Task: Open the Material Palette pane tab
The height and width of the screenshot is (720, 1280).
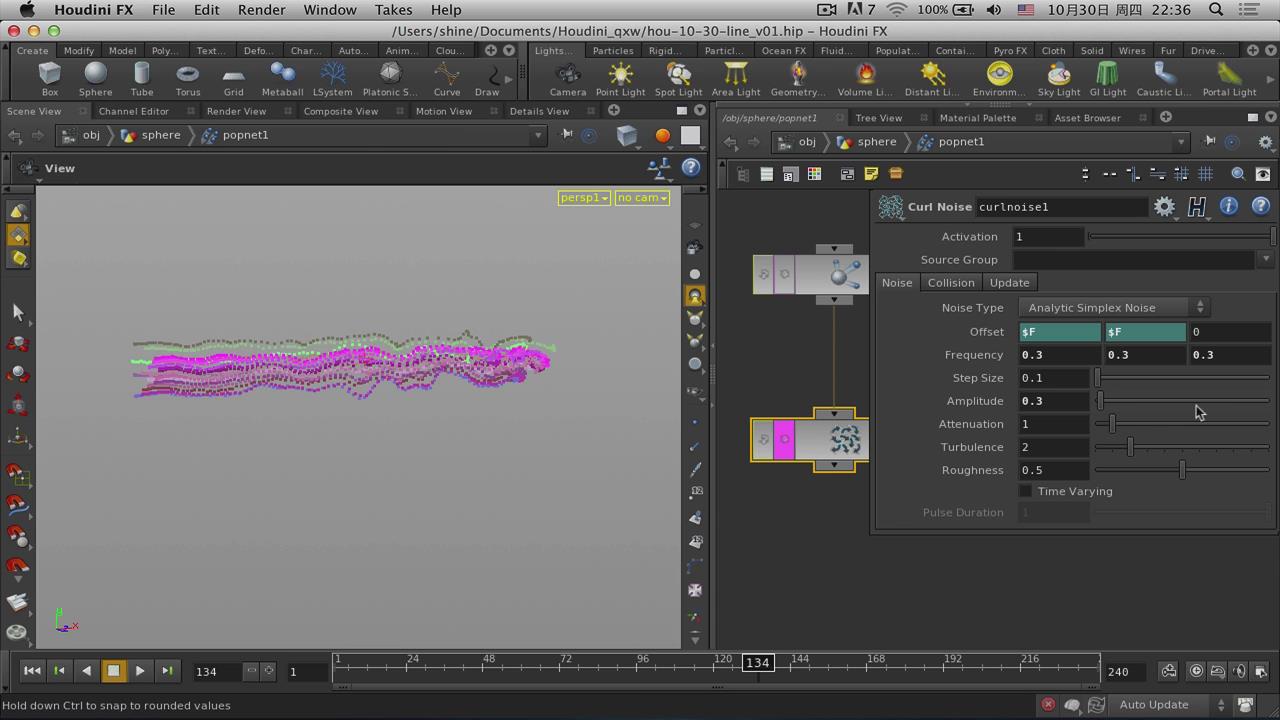Action: point(977,118)
